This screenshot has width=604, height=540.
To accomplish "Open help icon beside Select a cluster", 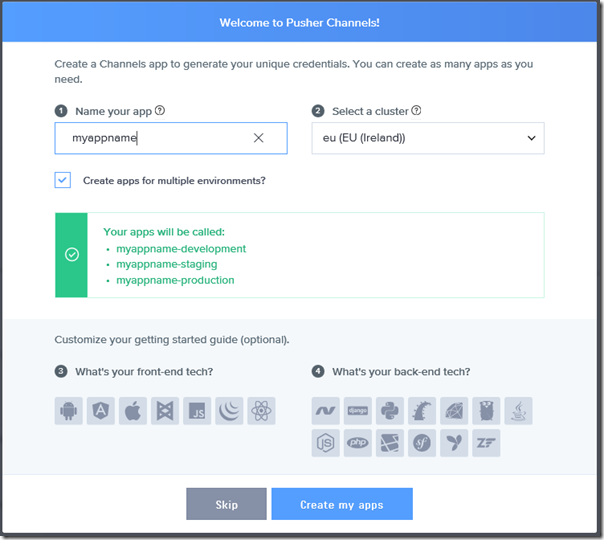I will tap(416, 111).
